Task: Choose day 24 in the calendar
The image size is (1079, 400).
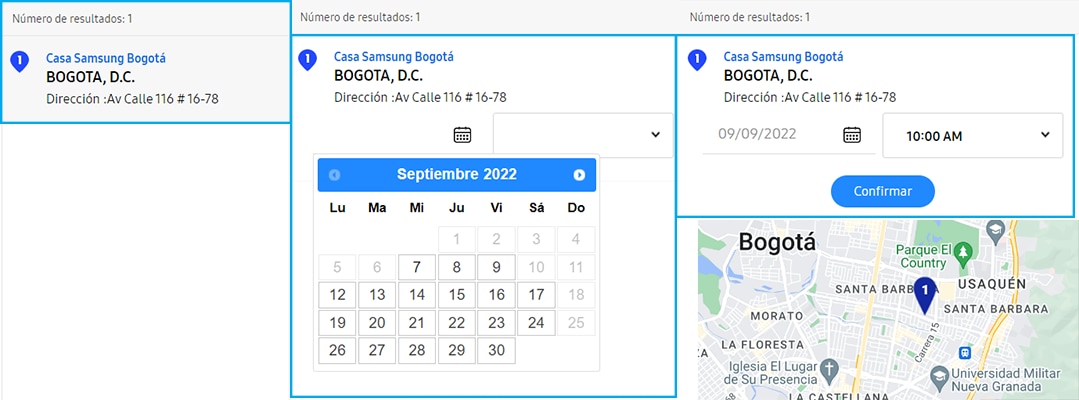Action: (x=536, y=323)
